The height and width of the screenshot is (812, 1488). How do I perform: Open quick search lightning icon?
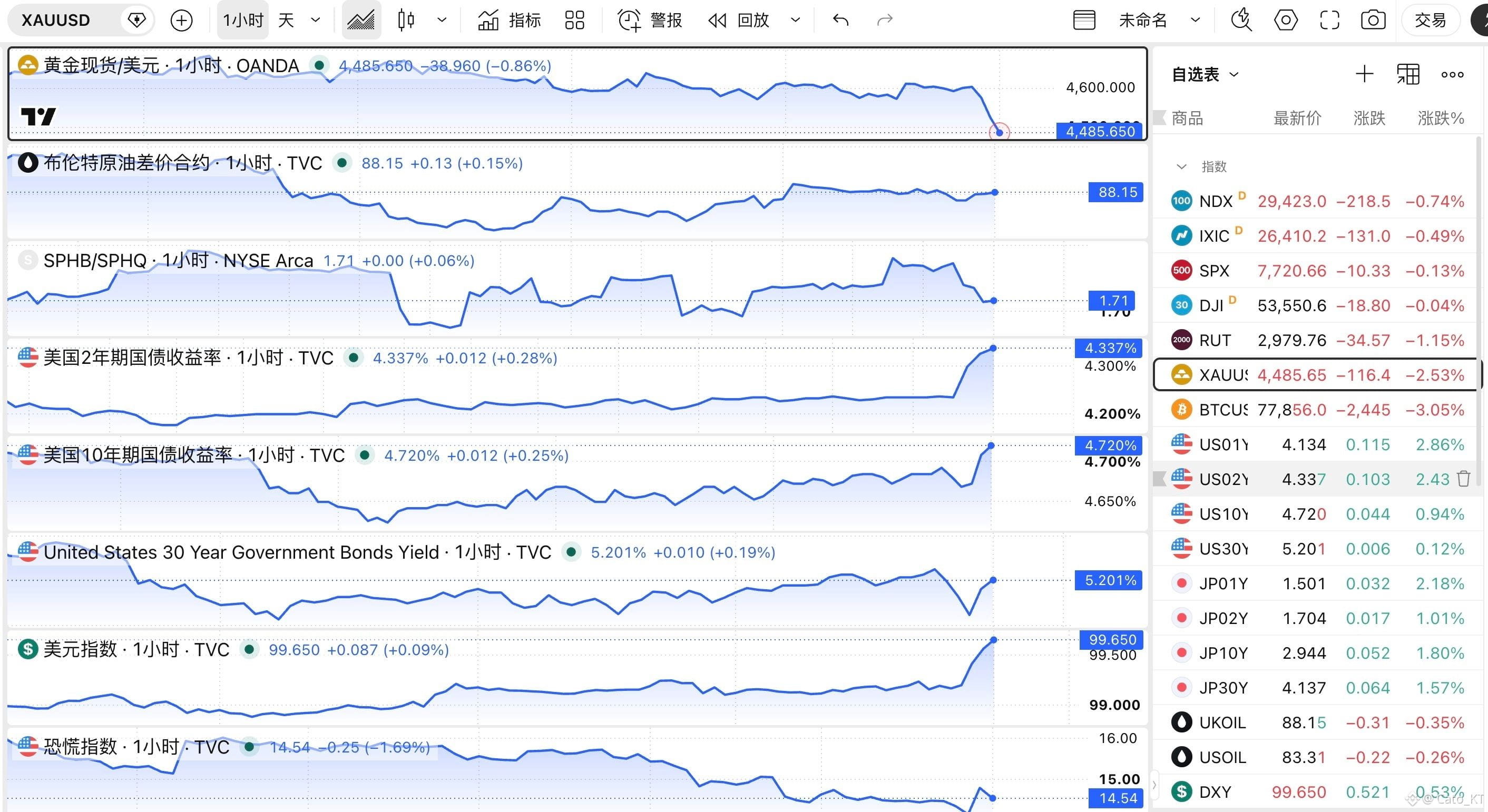pos(1241,20)
